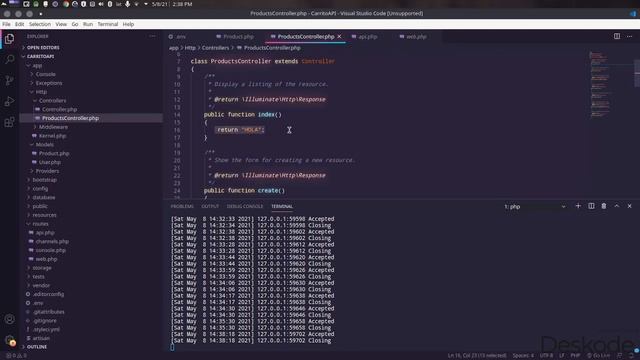Click Controllers in the breadcrumb path
Viewport: 640px width, 360px height.
(216, 48)
